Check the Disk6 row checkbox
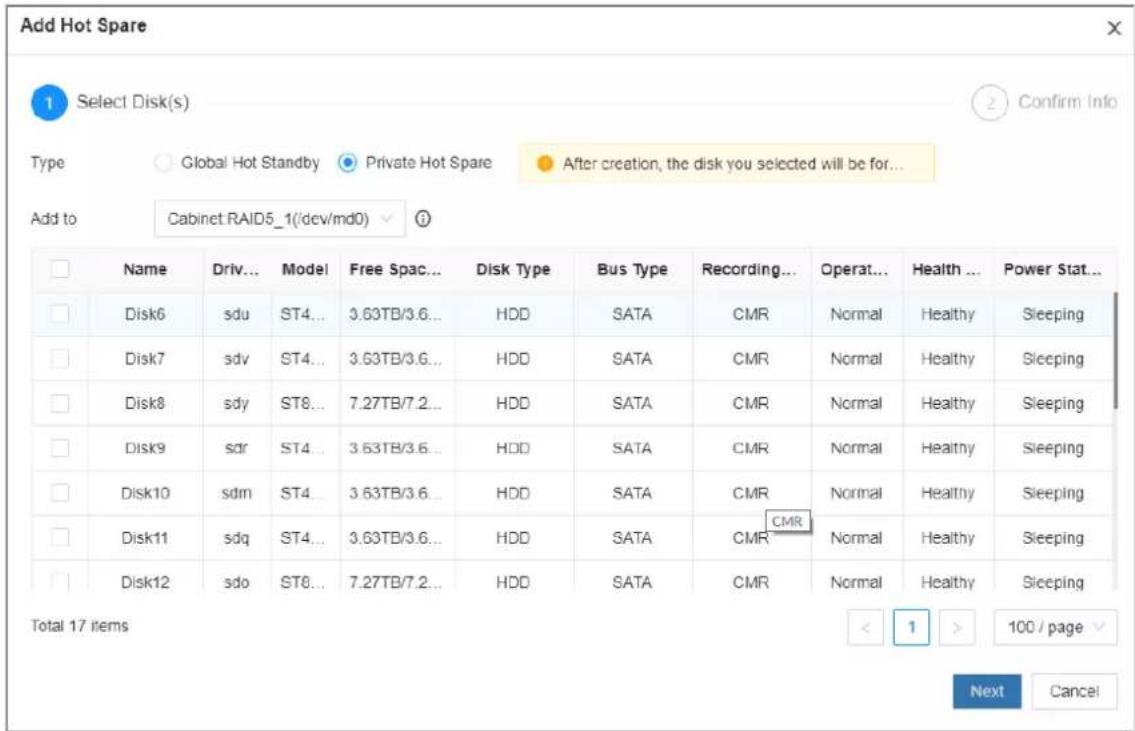This screenshot has height=731, width=1135. [60, 314]
